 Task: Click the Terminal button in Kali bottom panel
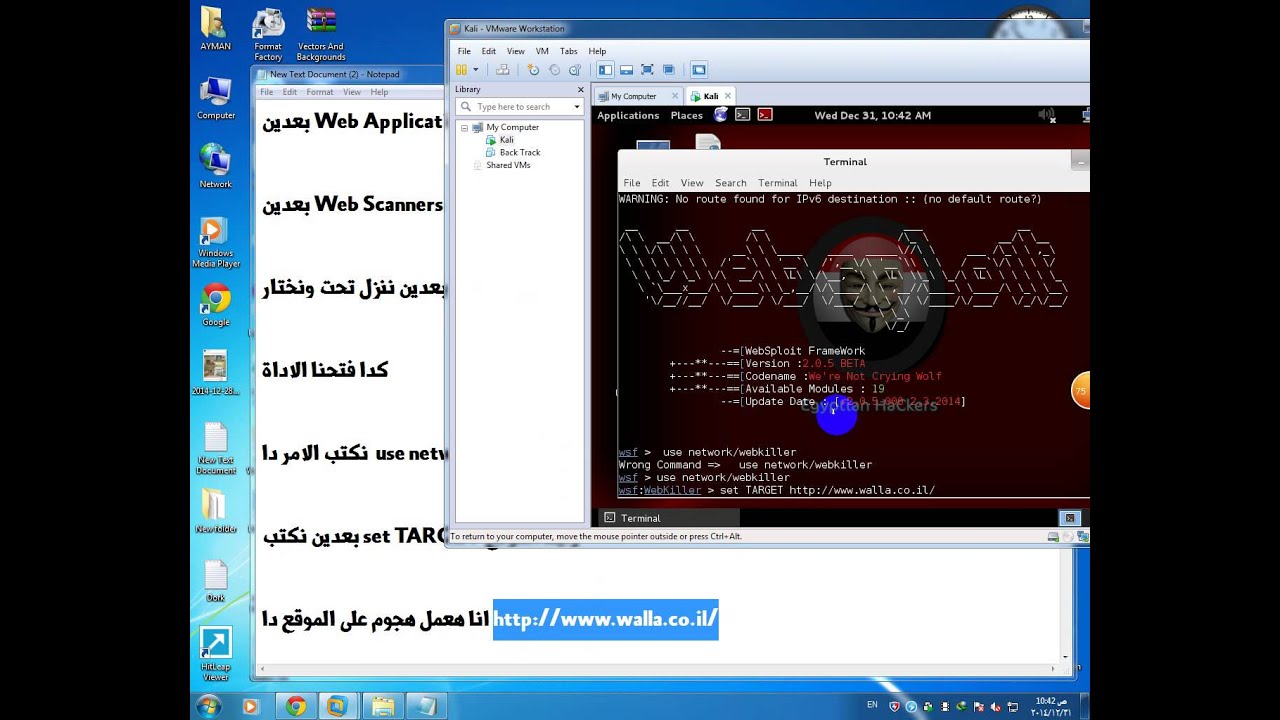[x=668, y=518]
